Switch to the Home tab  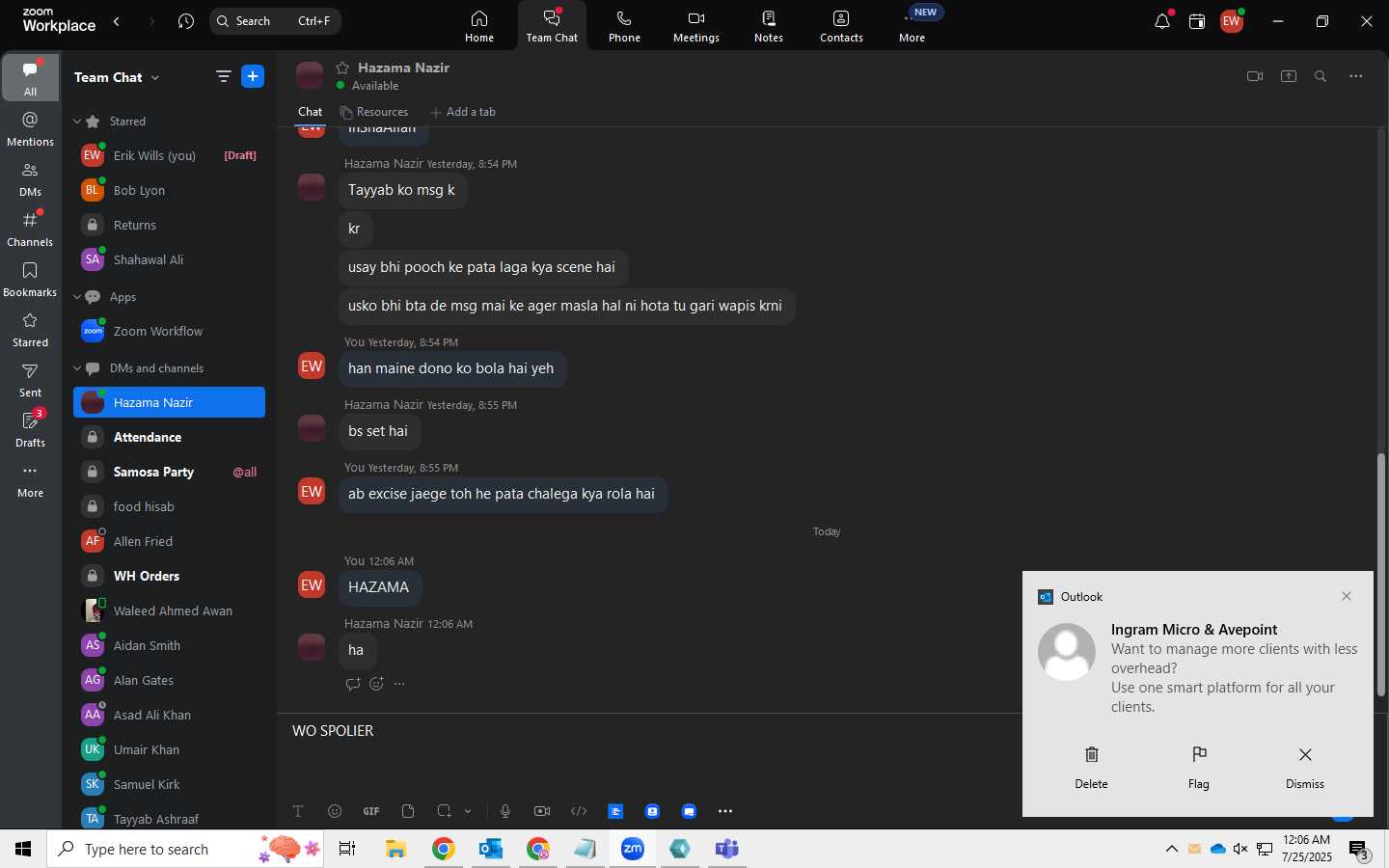[x=479, y=26]
